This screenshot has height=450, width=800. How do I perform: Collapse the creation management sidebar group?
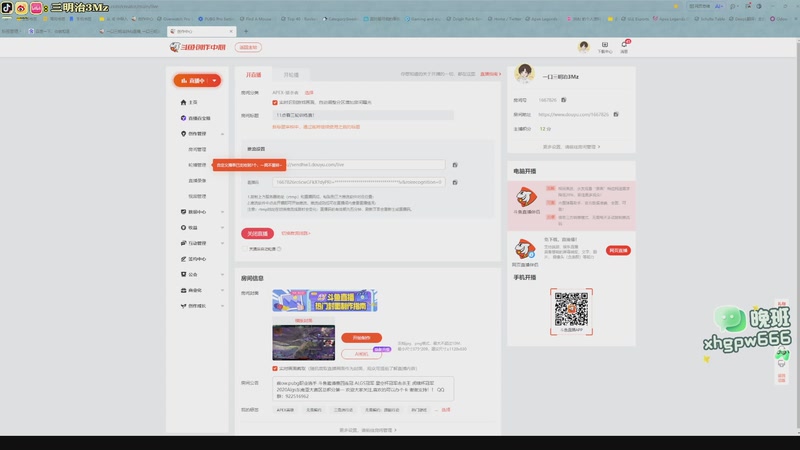tap(222, 134)
